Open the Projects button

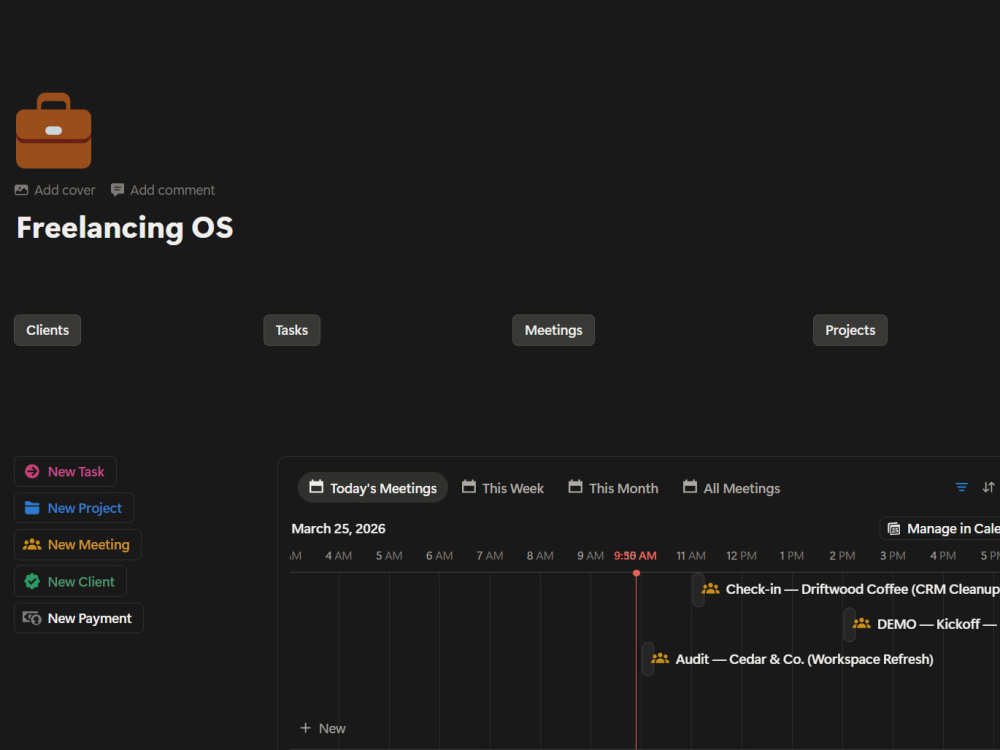[849, 330]
